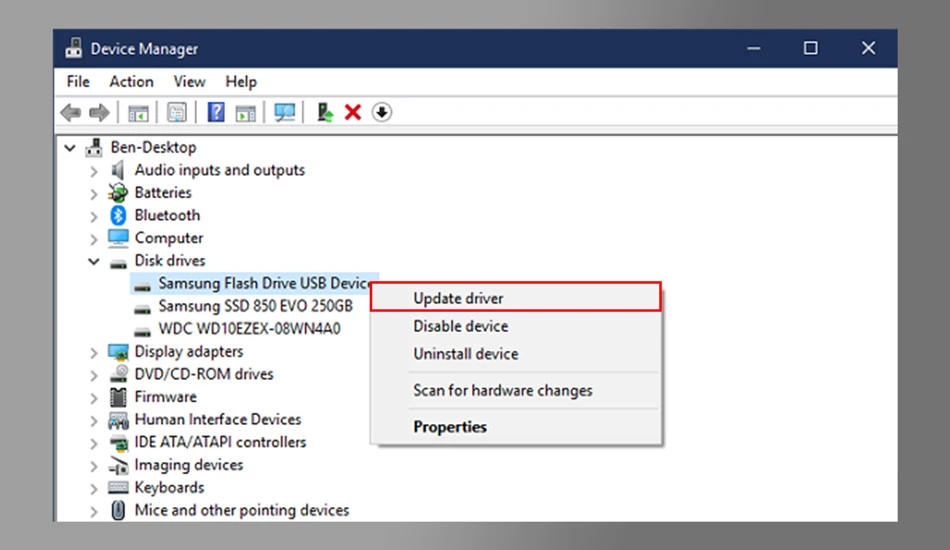Image resolution: width=950 pixels, height=550 pixels.
Task: Click the Forward arrow toolbar icon
Action: coord(99,113)
